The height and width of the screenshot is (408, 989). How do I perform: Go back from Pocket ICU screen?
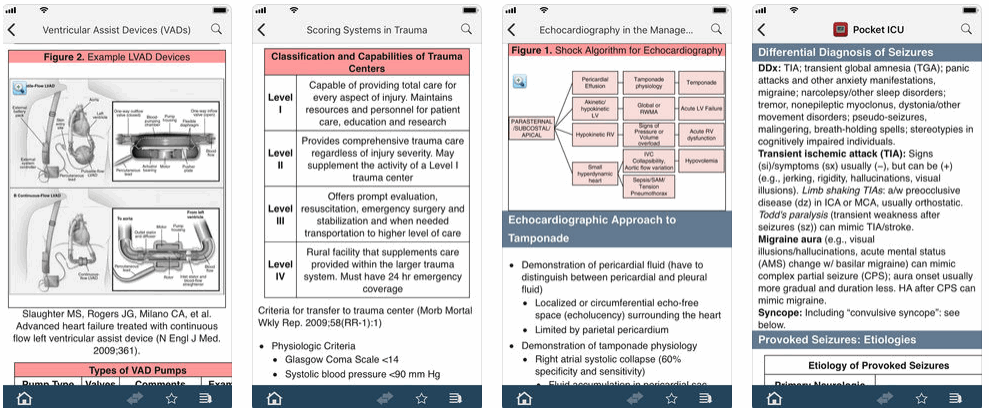[x=761, y=30]
